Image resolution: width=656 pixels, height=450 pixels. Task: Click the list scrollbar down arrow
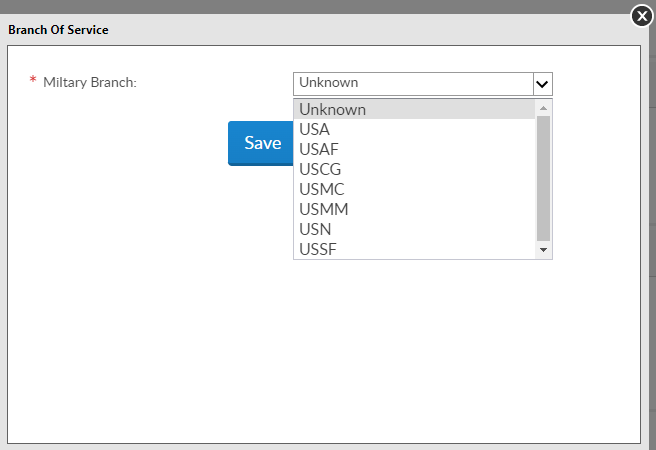pyautogui.click(x=544, y=249)
